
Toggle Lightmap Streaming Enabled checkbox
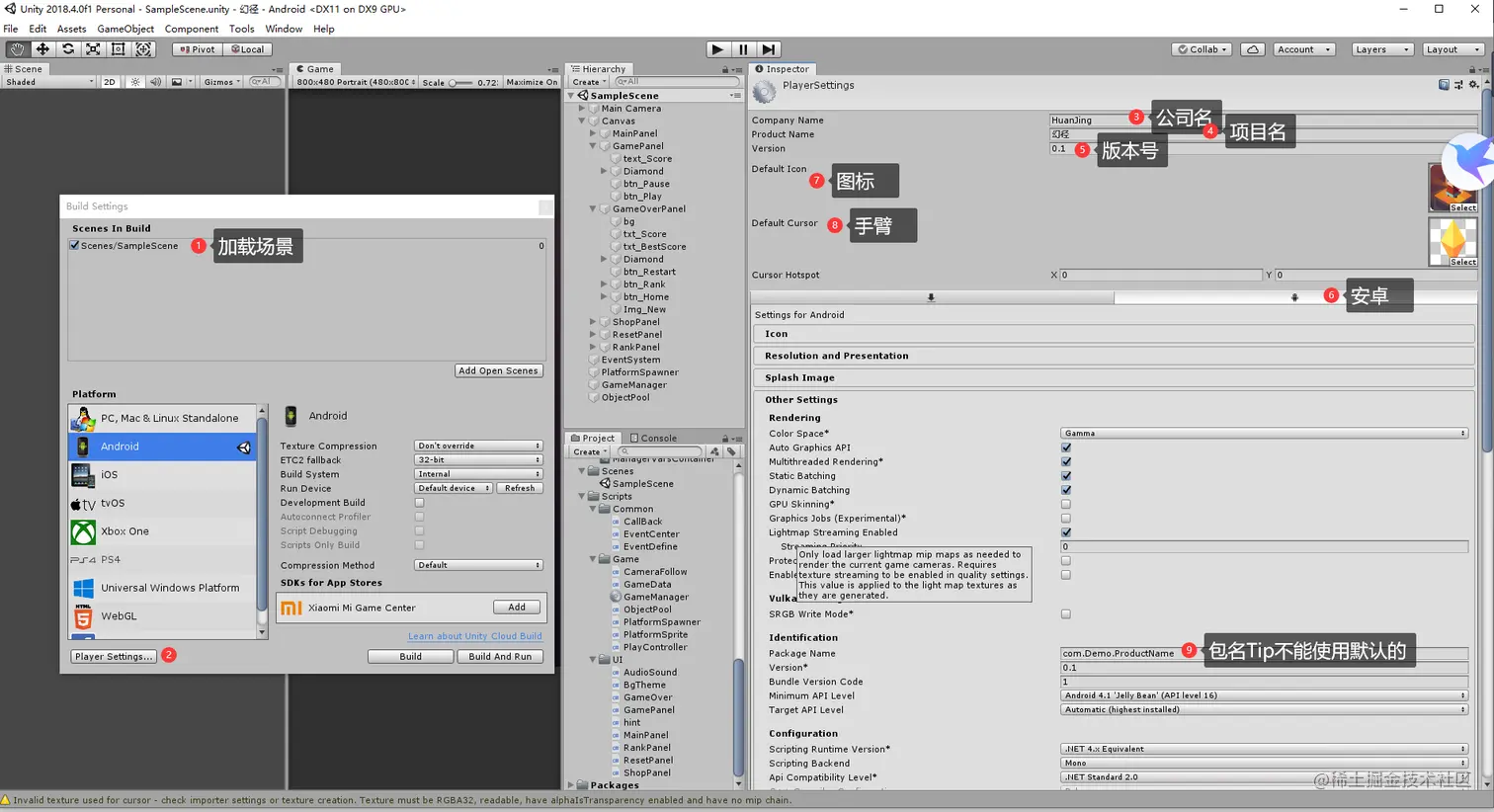1066,532
